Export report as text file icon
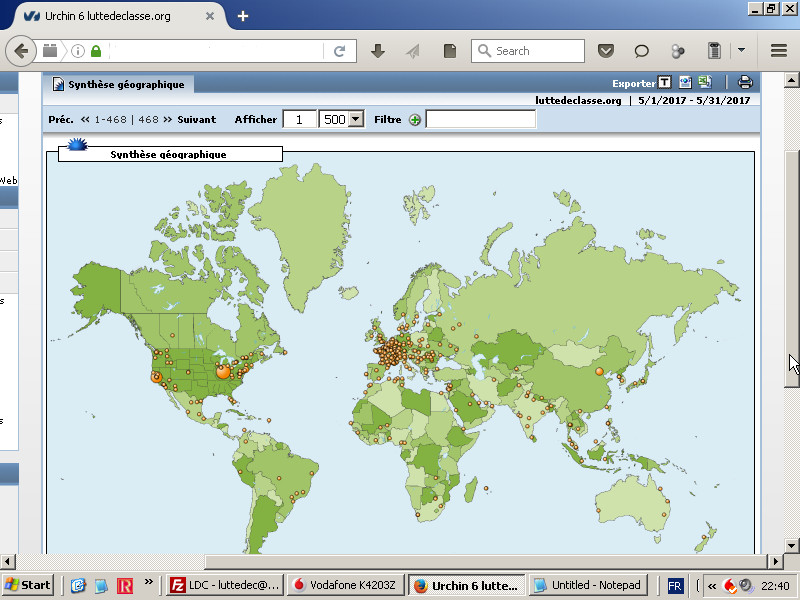 665,84
